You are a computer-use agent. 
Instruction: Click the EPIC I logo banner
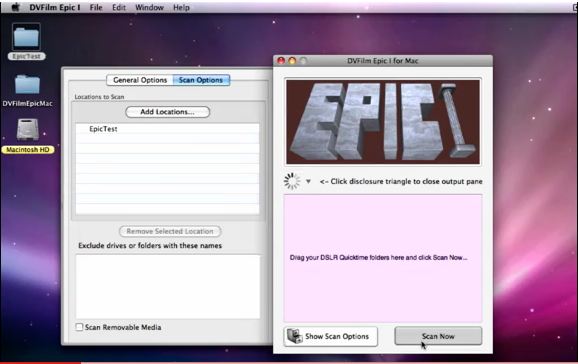tap(383, 122)
